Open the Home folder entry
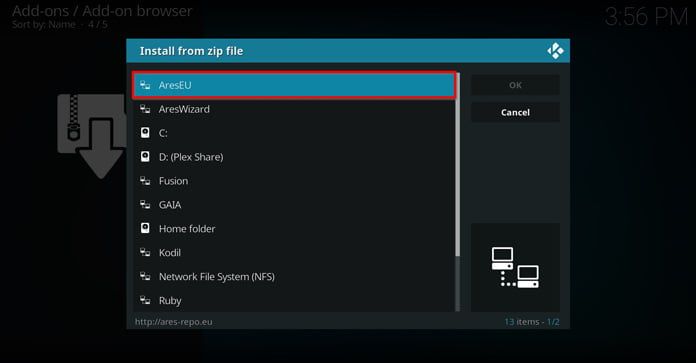Viewport: 696px width, 363px height. click(x=294, y=229)
